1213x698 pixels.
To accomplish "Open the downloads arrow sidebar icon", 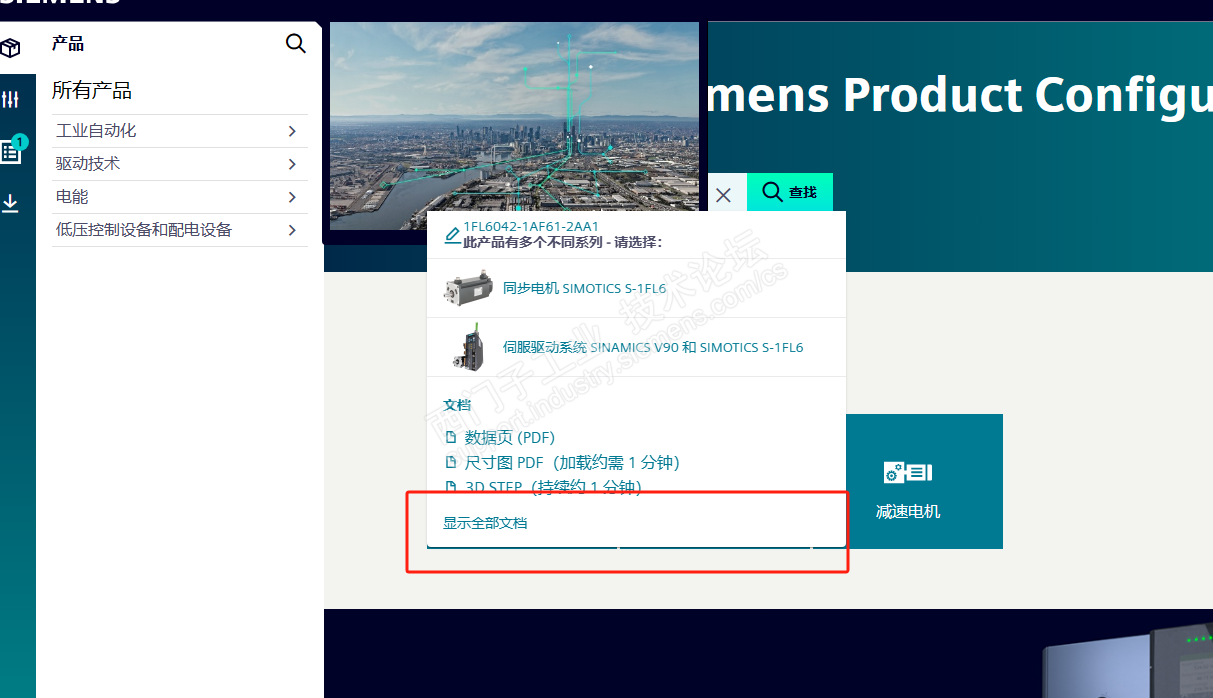I will tap(10, 204).
